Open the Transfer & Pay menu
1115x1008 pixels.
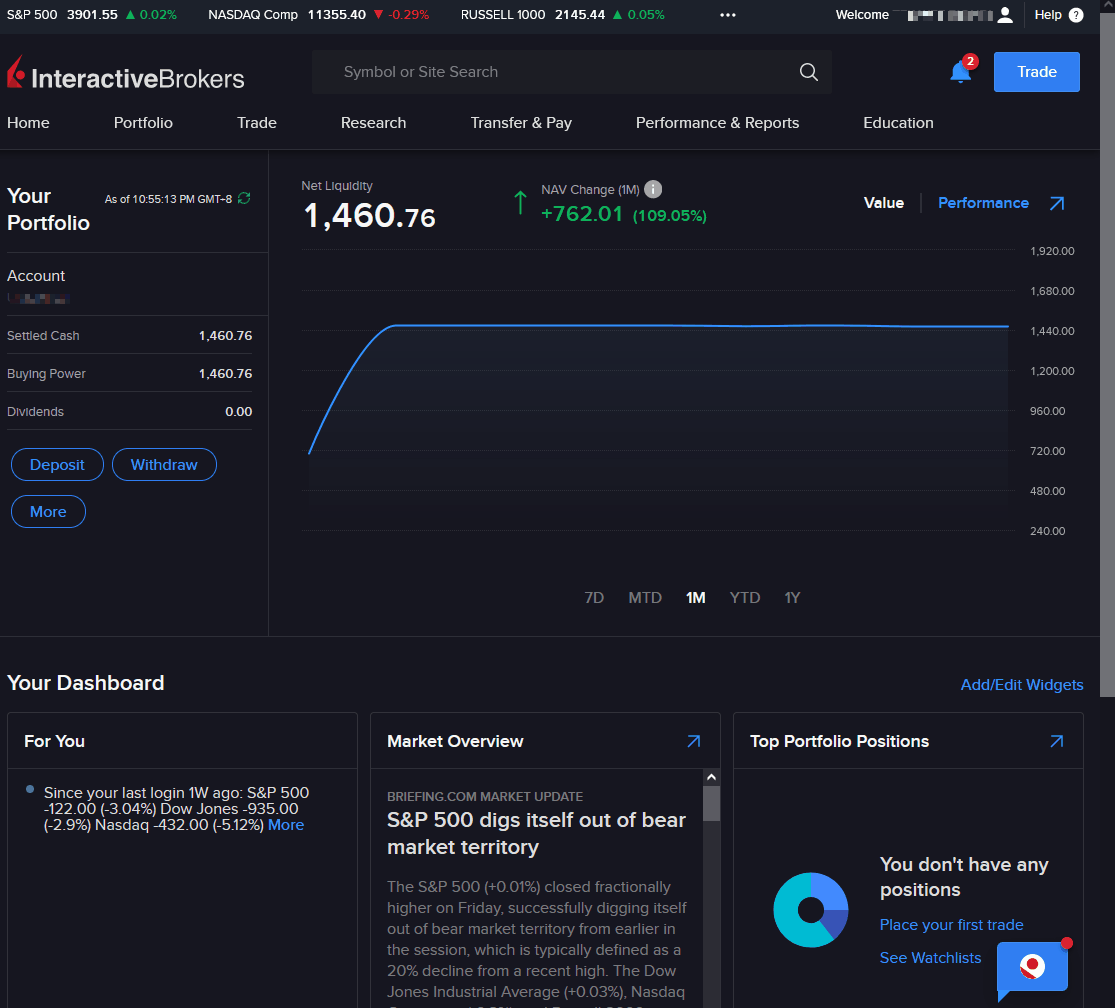pos(521,123)
